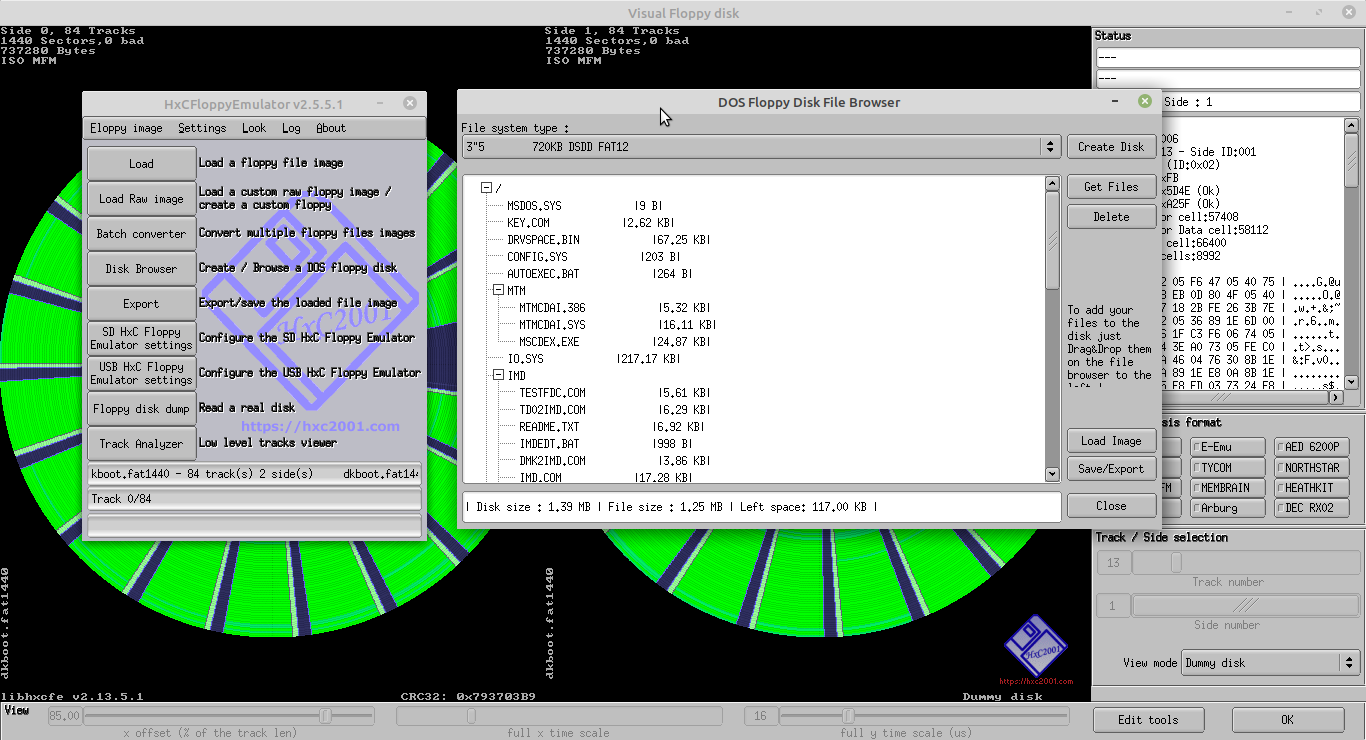The height and width of the screenshot is (740, 1366).
Task: Click the Load button
Action: pyautogui.click(x=141, y=164)
